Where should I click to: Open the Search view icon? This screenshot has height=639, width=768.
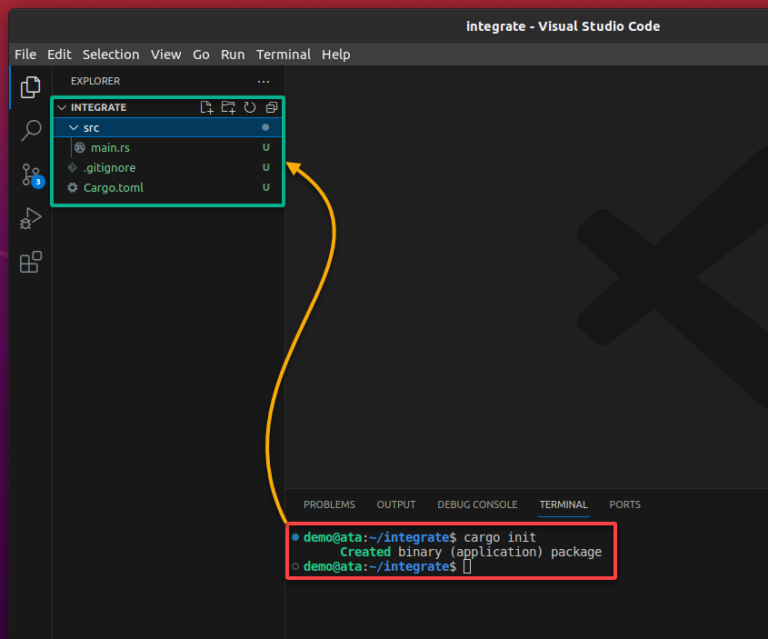pyautogui.click(x=31, y=130)
